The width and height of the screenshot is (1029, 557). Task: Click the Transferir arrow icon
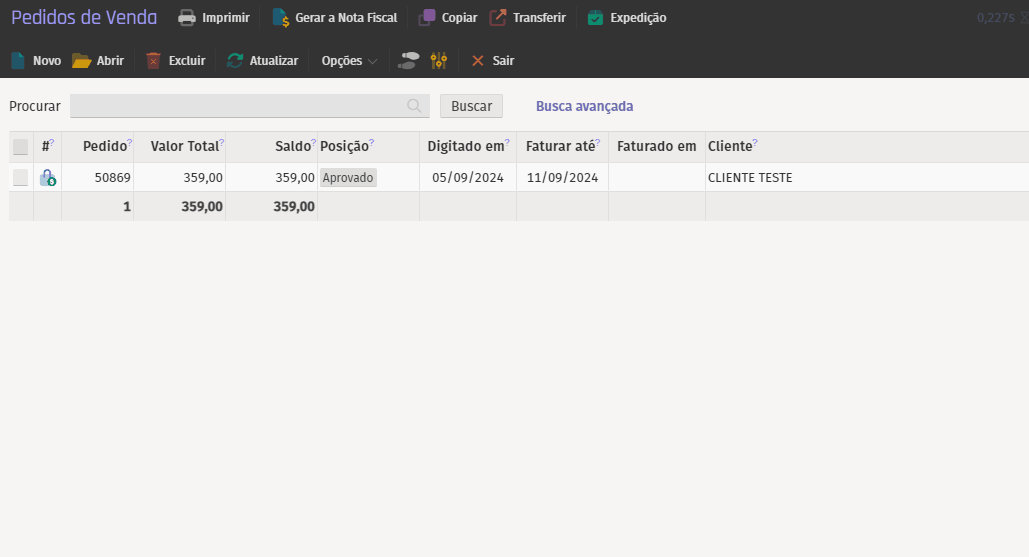click(x=498, y=18)
